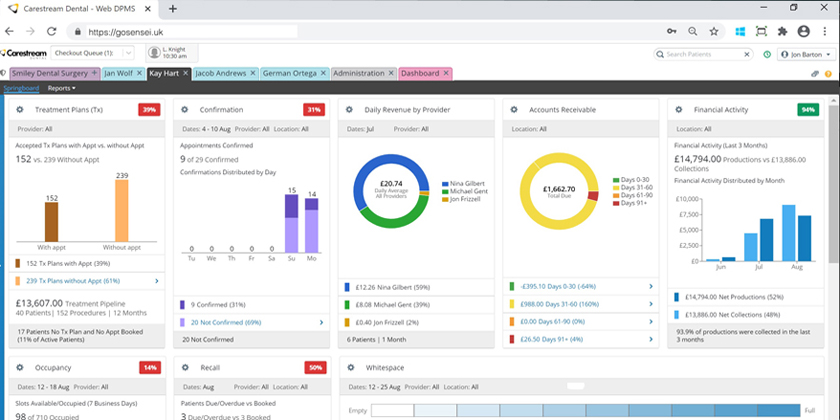Open Recall card settings gear
This screenshot has height=420, width=840.
(185, 368)
